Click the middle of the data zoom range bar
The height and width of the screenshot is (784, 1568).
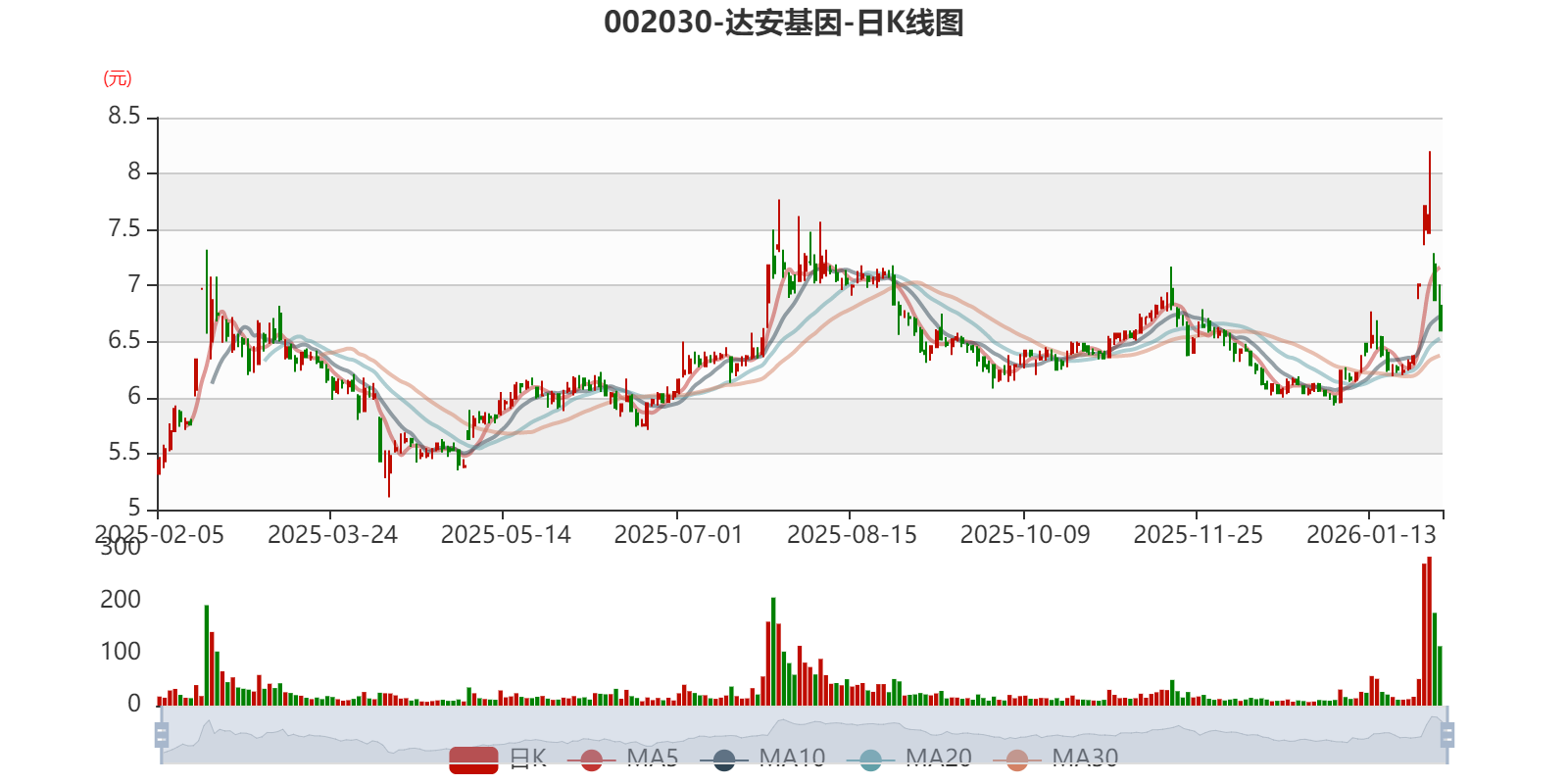pos(804,735)
